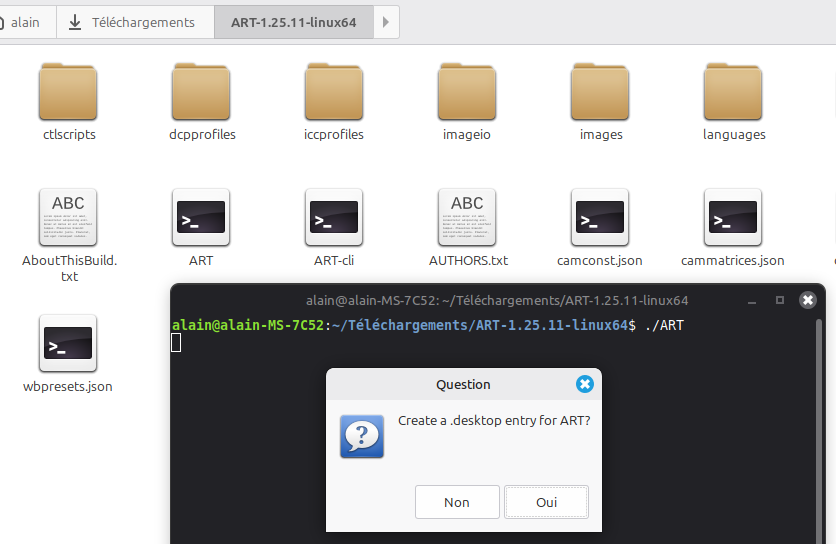Select the wbpresets.json file
The height and width of the screenshot is (544, 836).
[x=68, y=344]
